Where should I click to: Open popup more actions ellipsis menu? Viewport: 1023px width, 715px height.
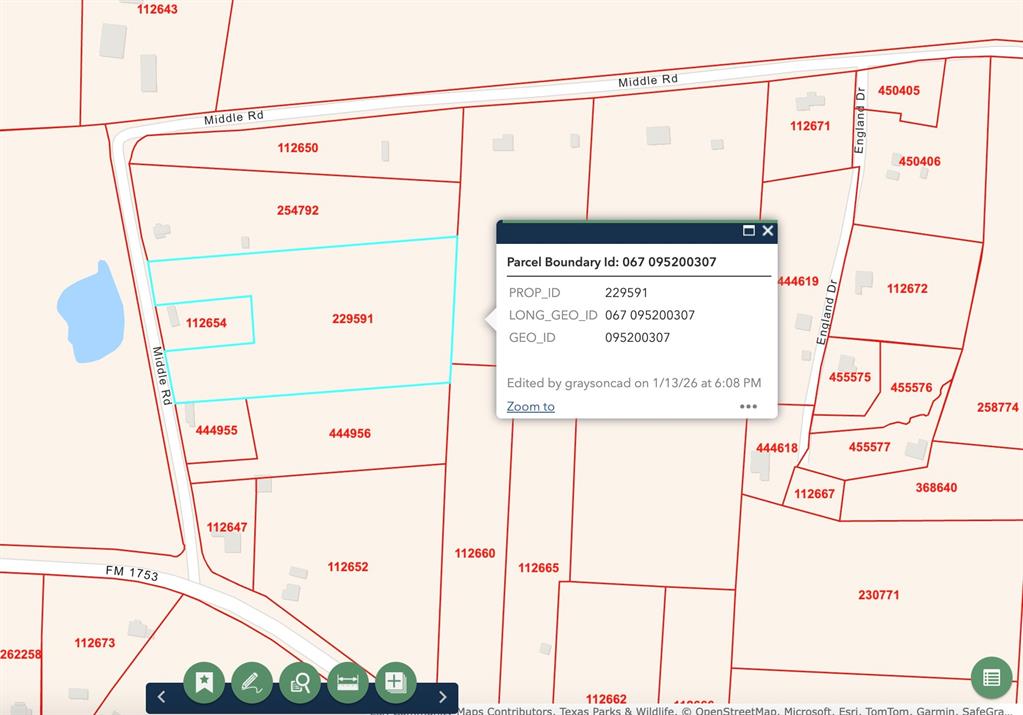coord(748,407)
